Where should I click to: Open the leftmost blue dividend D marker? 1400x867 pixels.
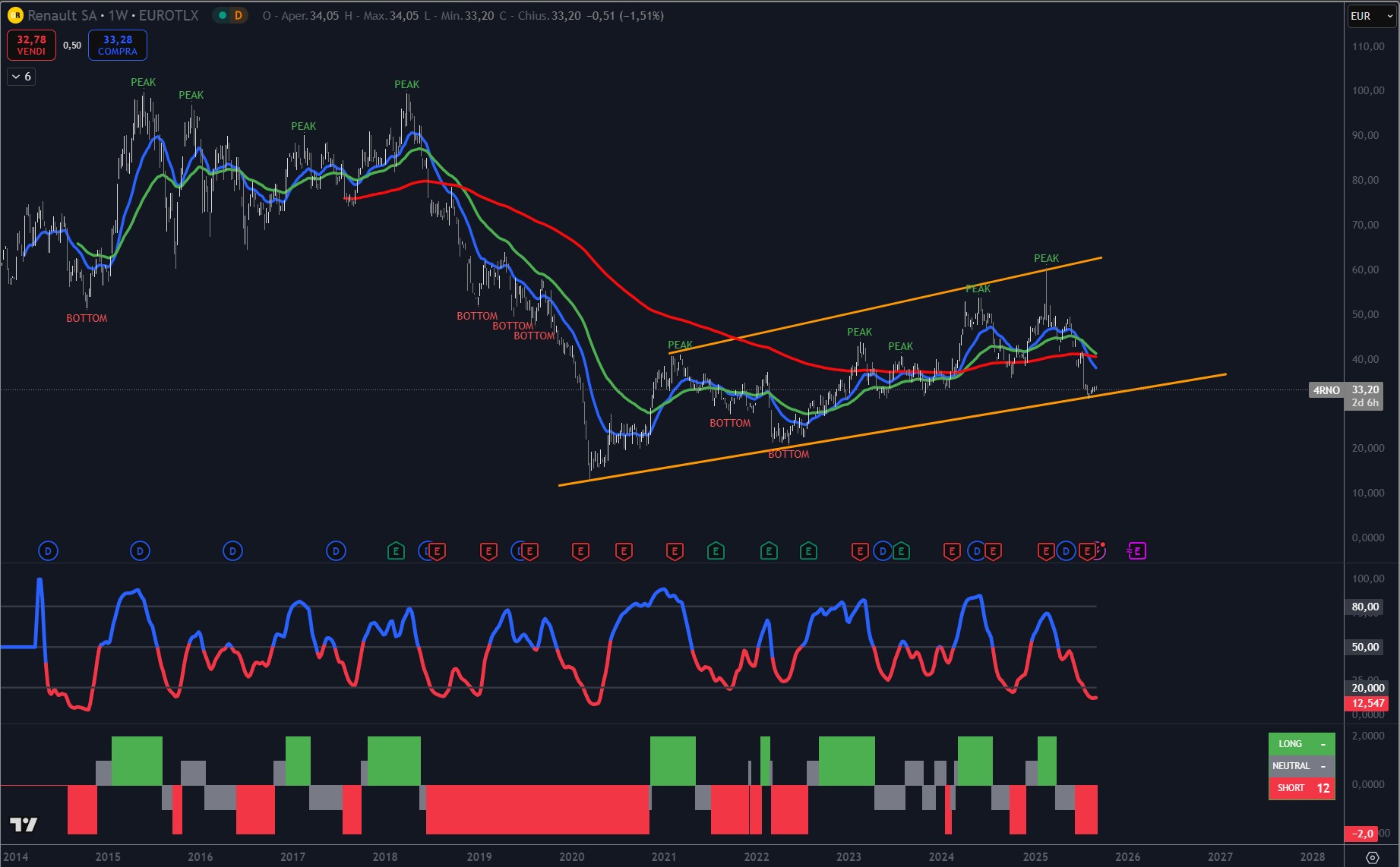tap(48, 551)
